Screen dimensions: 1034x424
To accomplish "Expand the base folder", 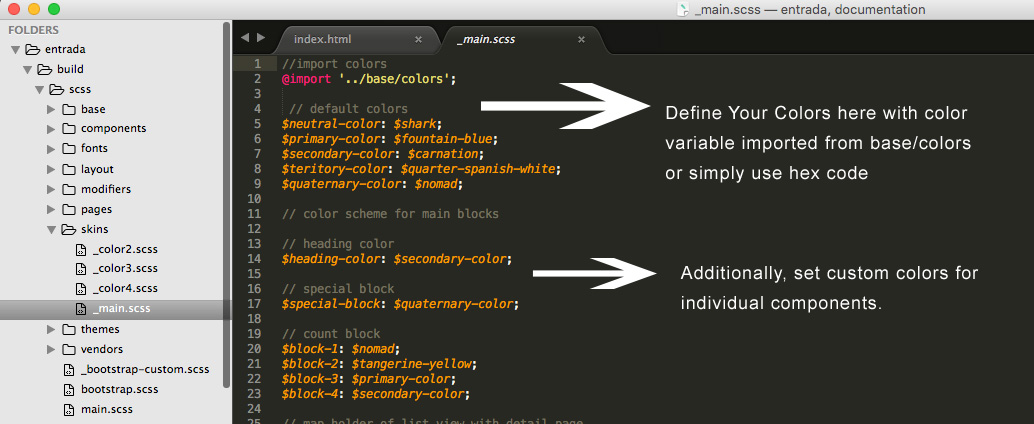I will tap(51, 109).
